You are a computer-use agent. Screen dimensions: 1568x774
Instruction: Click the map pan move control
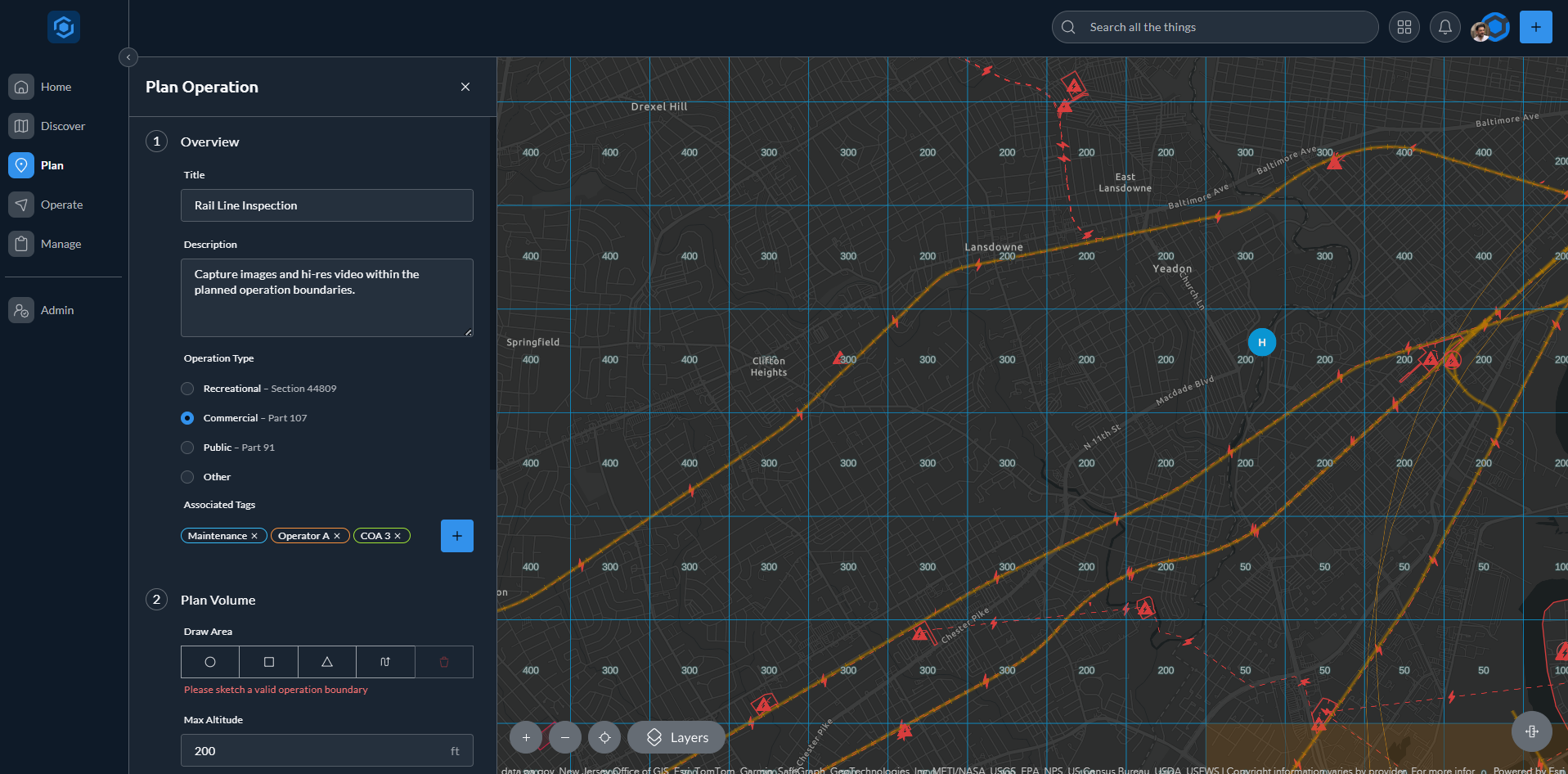1532,731
